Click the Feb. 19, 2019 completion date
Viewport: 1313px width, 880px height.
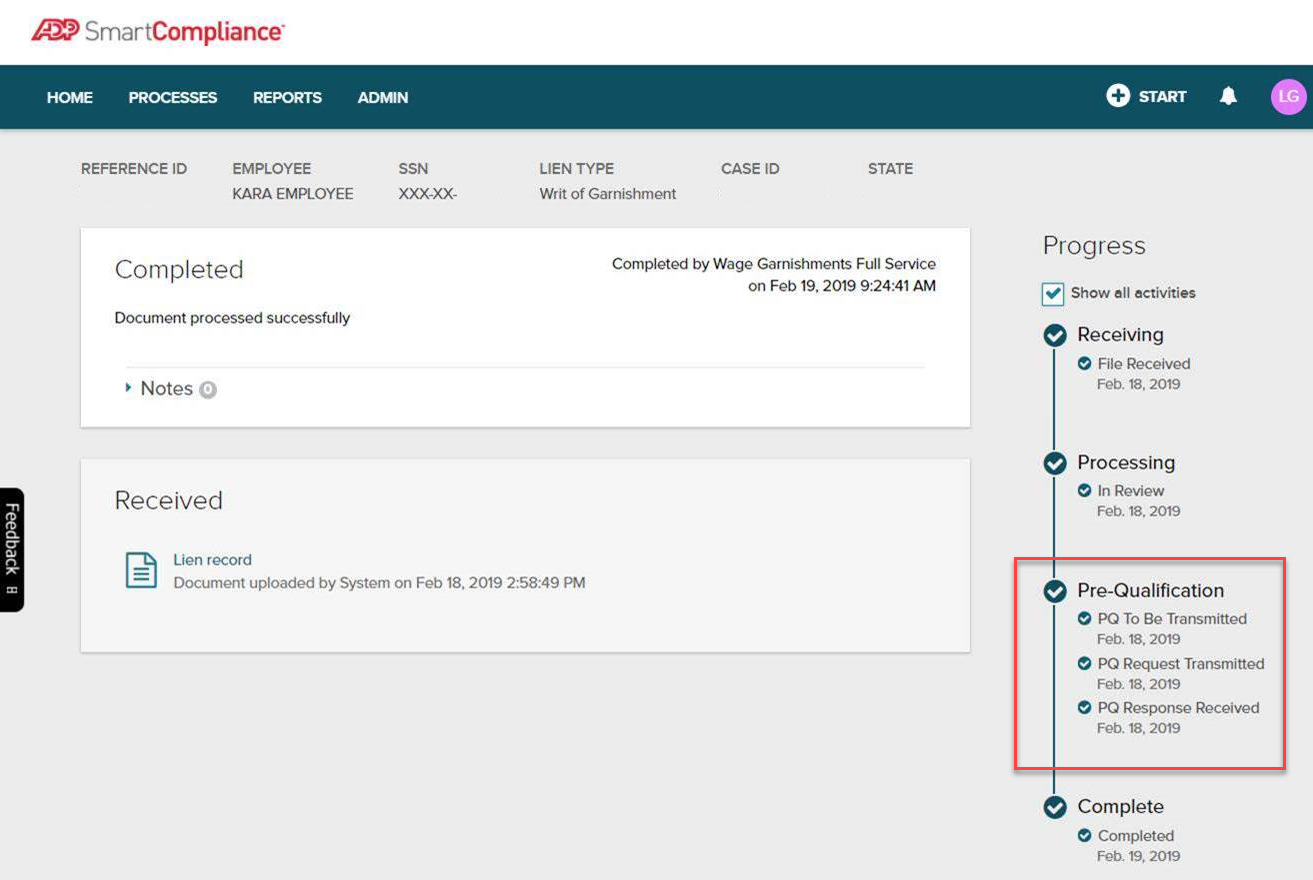pos(1138,856)
